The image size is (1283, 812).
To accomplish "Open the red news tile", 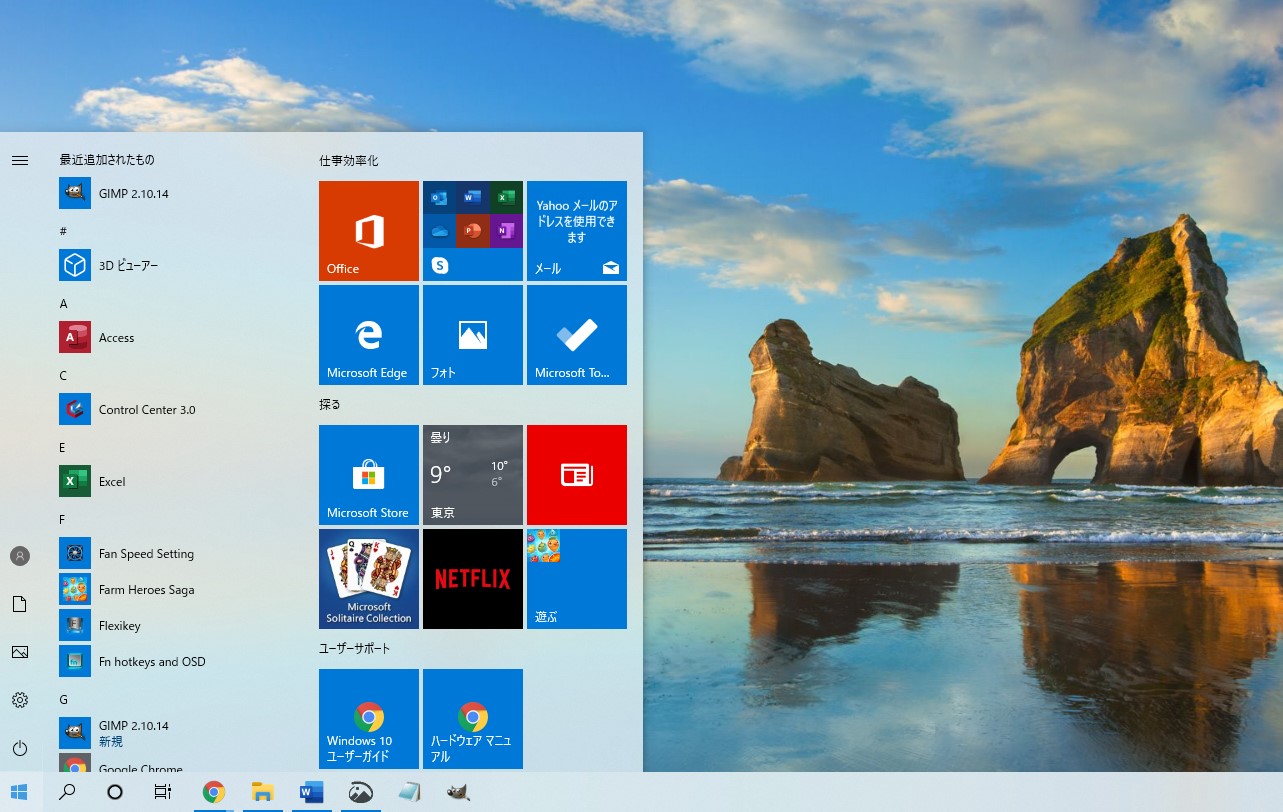I will (x=577, y=475).
